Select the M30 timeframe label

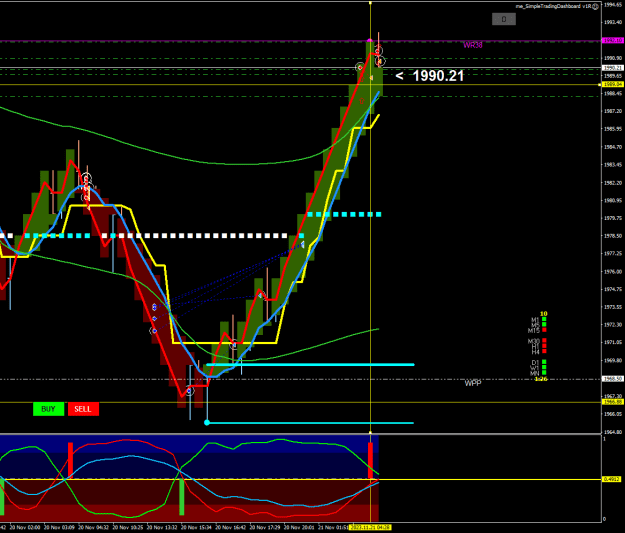pyautogui.click(x=534, y=341)
